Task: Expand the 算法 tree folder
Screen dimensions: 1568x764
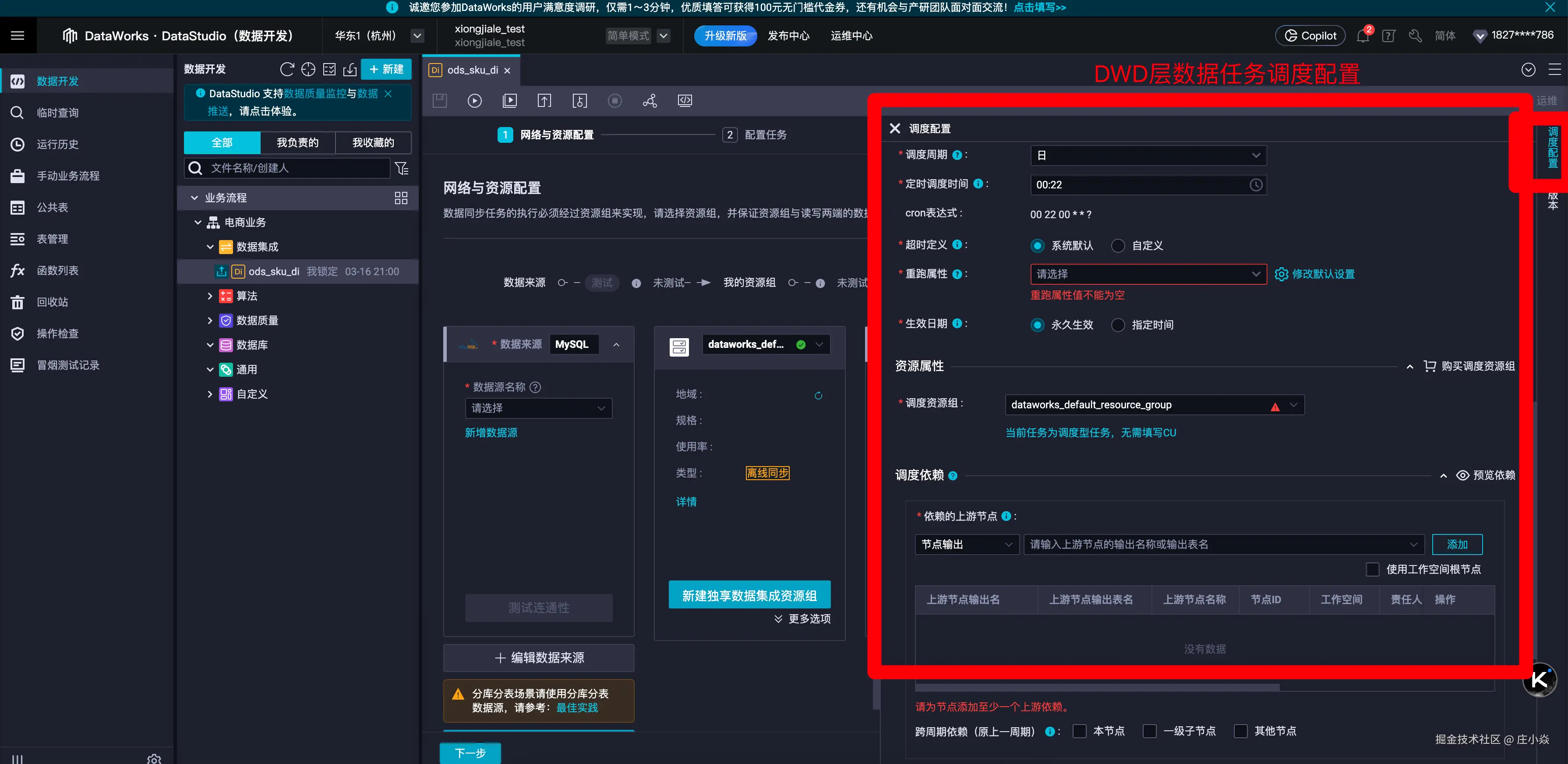Action: (x=210, y=296)
